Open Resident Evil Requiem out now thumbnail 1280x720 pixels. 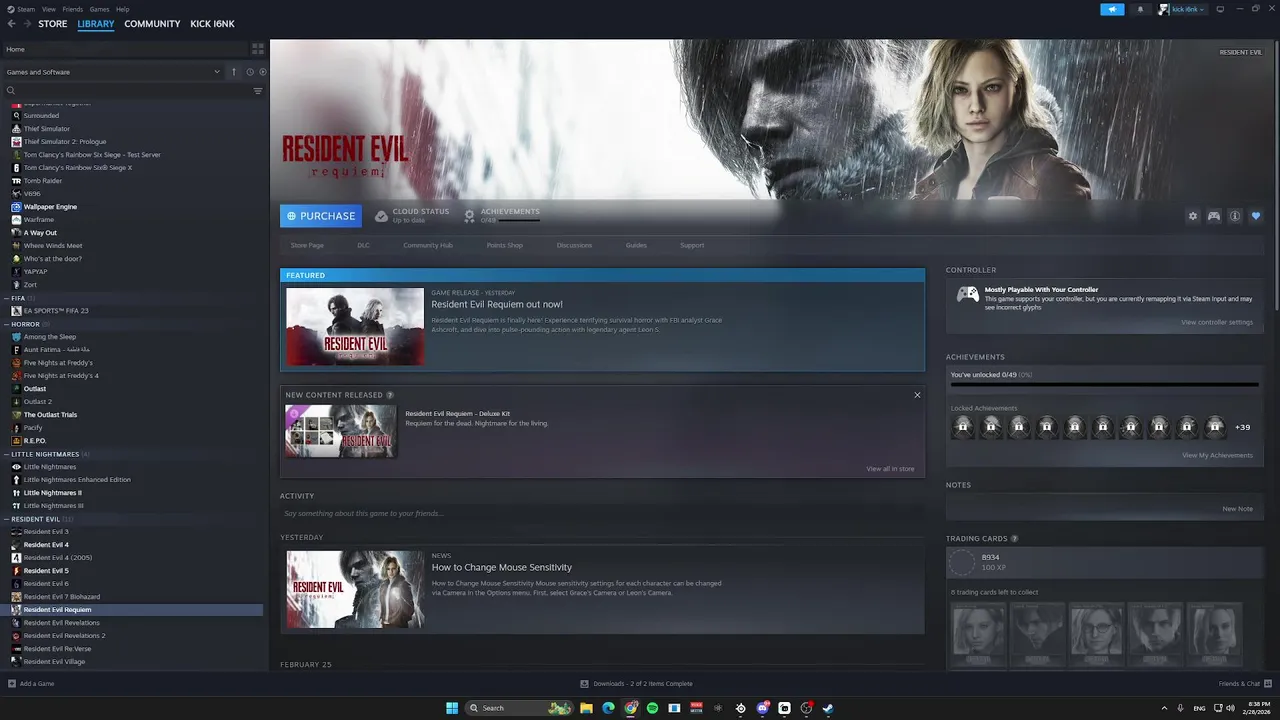point(355,327)
